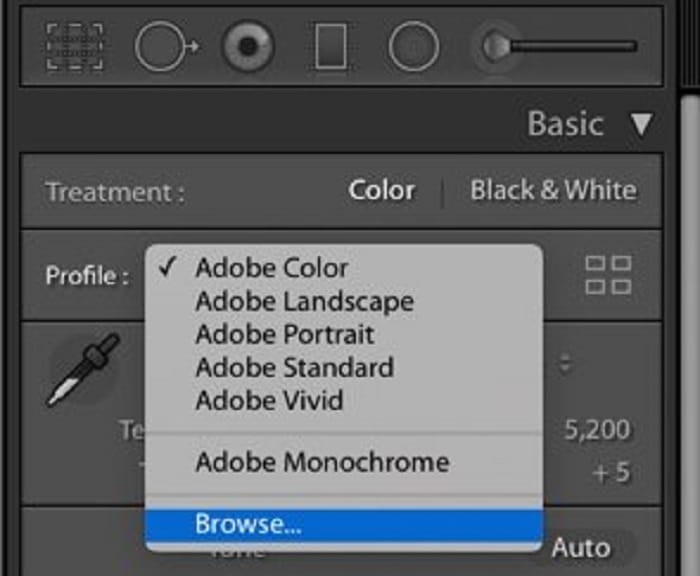Switch treatment to Black & White

(553, 190)
